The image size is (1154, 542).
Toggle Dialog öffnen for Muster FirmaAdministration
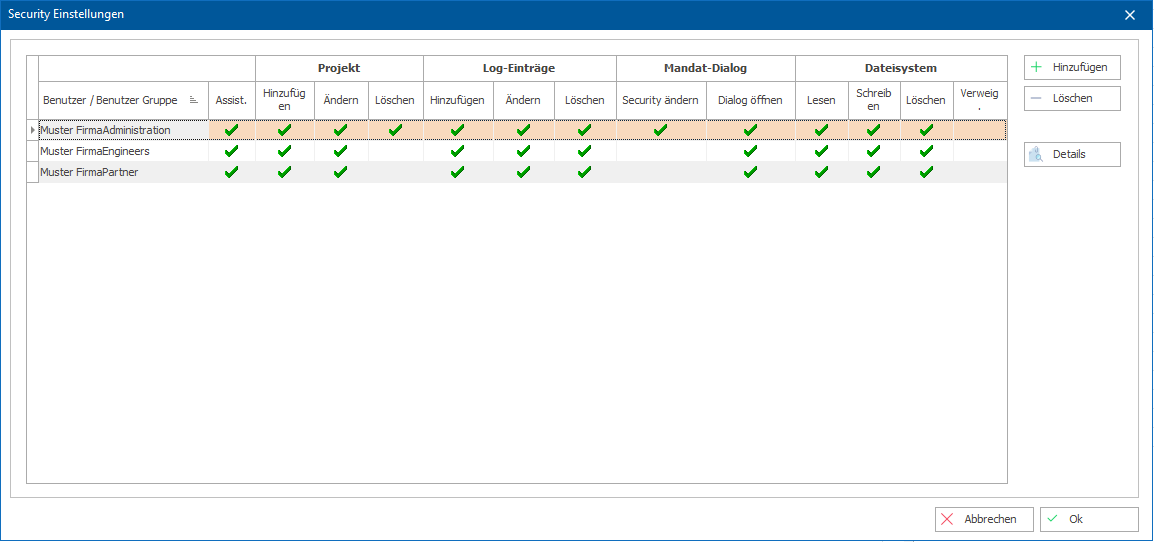pos(751,130)
